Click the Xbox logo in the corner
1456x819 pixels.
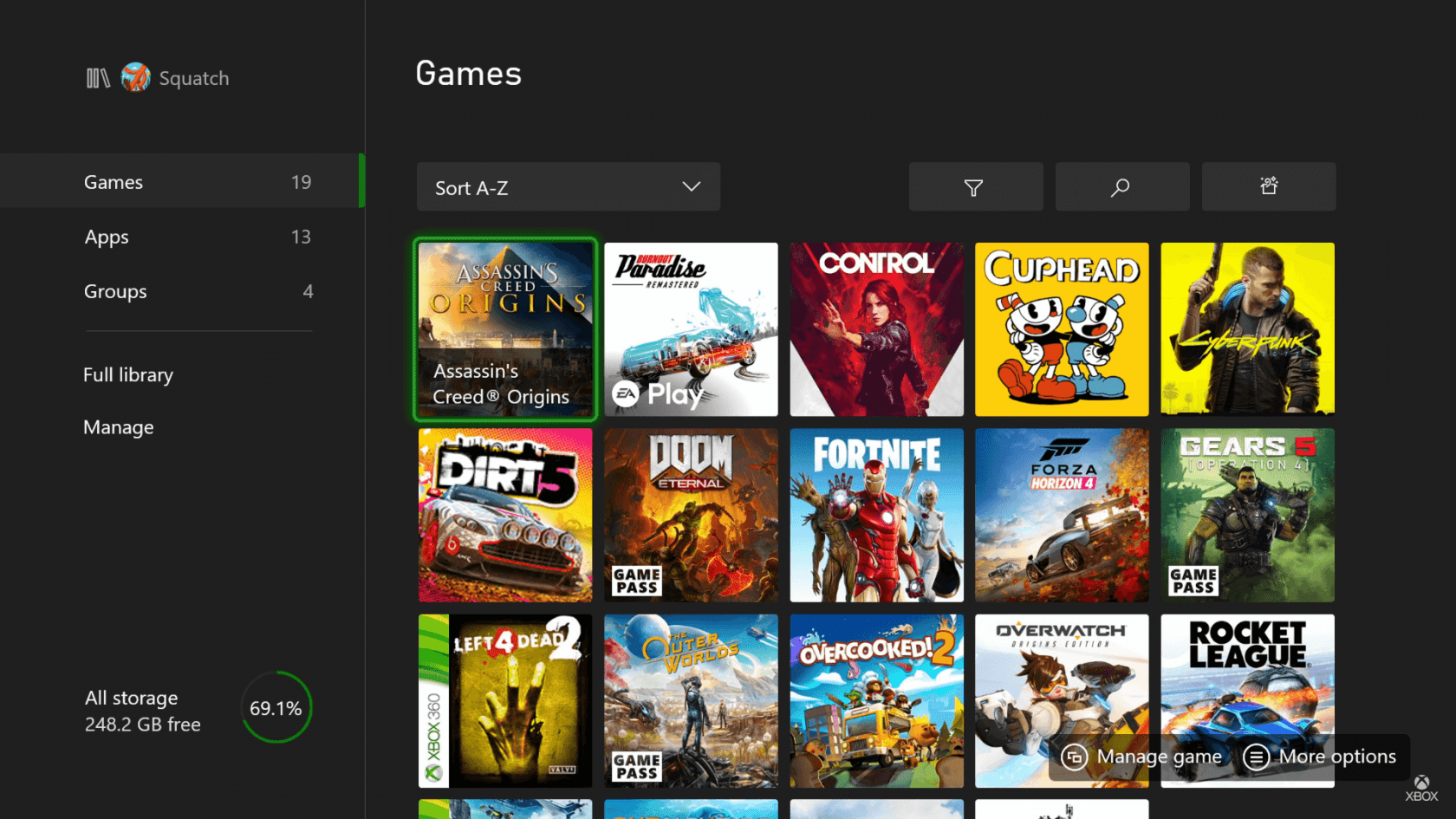(1421, 788)
